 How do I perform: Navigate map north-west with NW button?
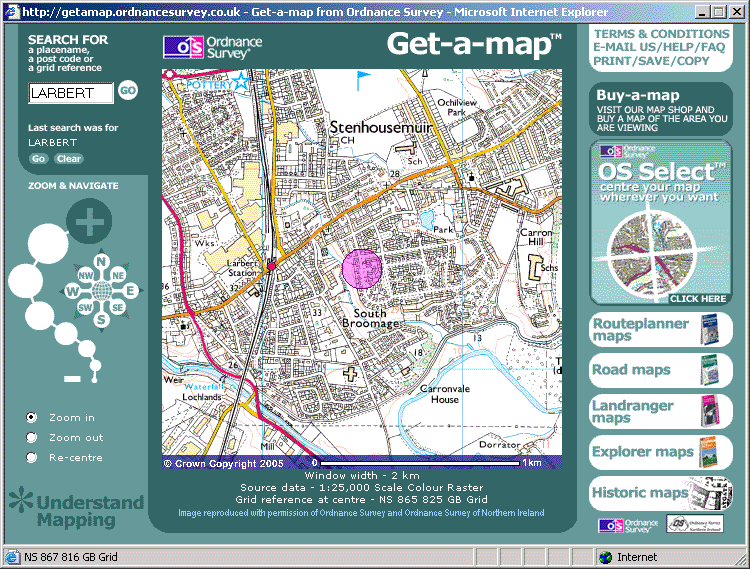86,275
